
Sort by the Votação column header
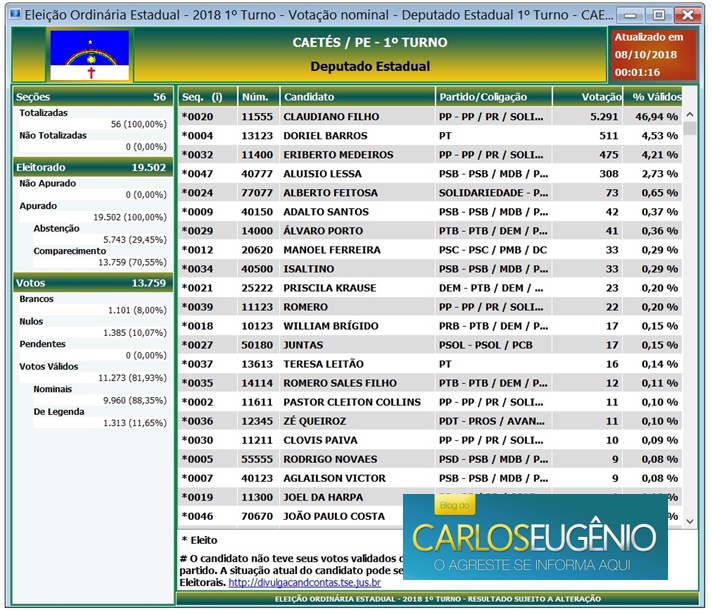pos(587,97)
